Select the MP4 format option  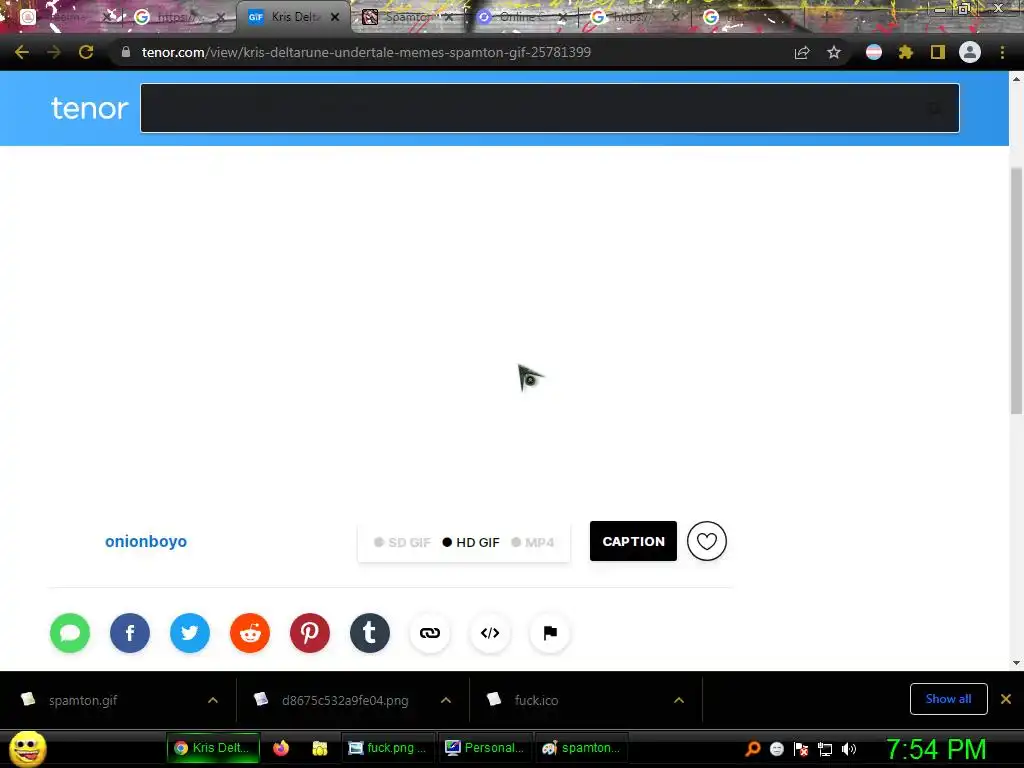point(533,543)
